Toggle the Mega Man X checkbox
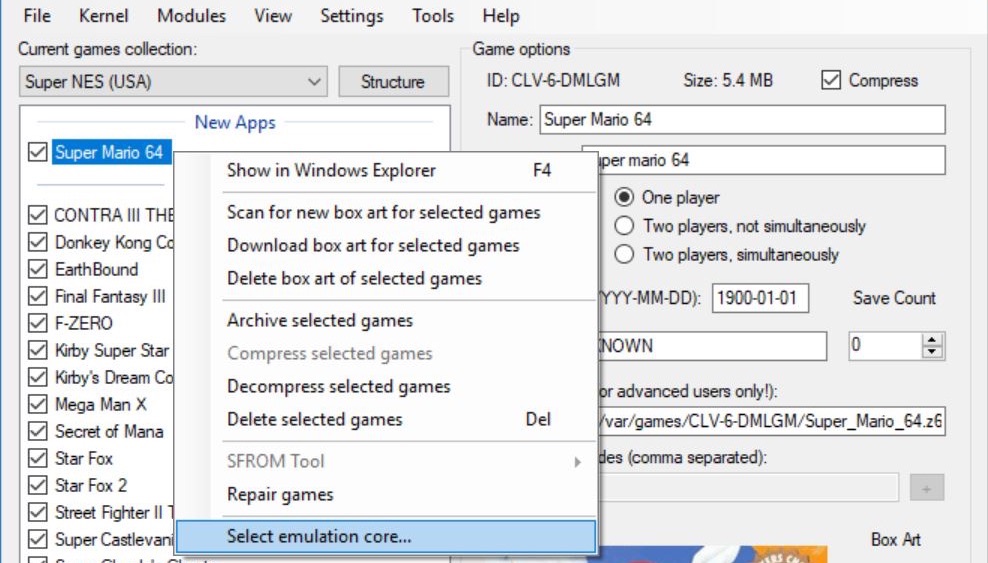988x563 pixels. 38,404
